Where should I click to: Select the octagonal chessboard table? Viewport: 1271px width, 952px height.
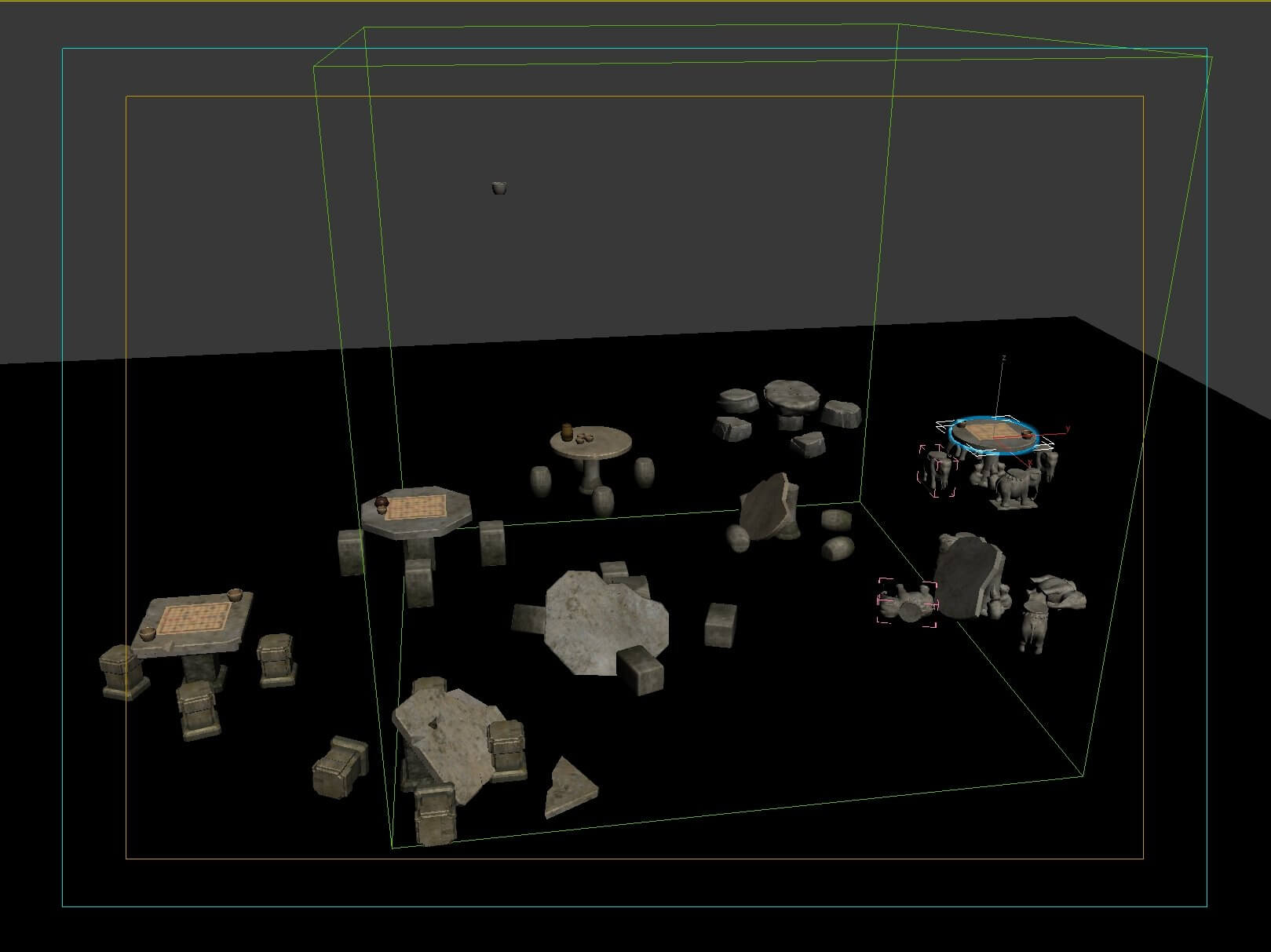pyautogui.click(x=416, y=510)
